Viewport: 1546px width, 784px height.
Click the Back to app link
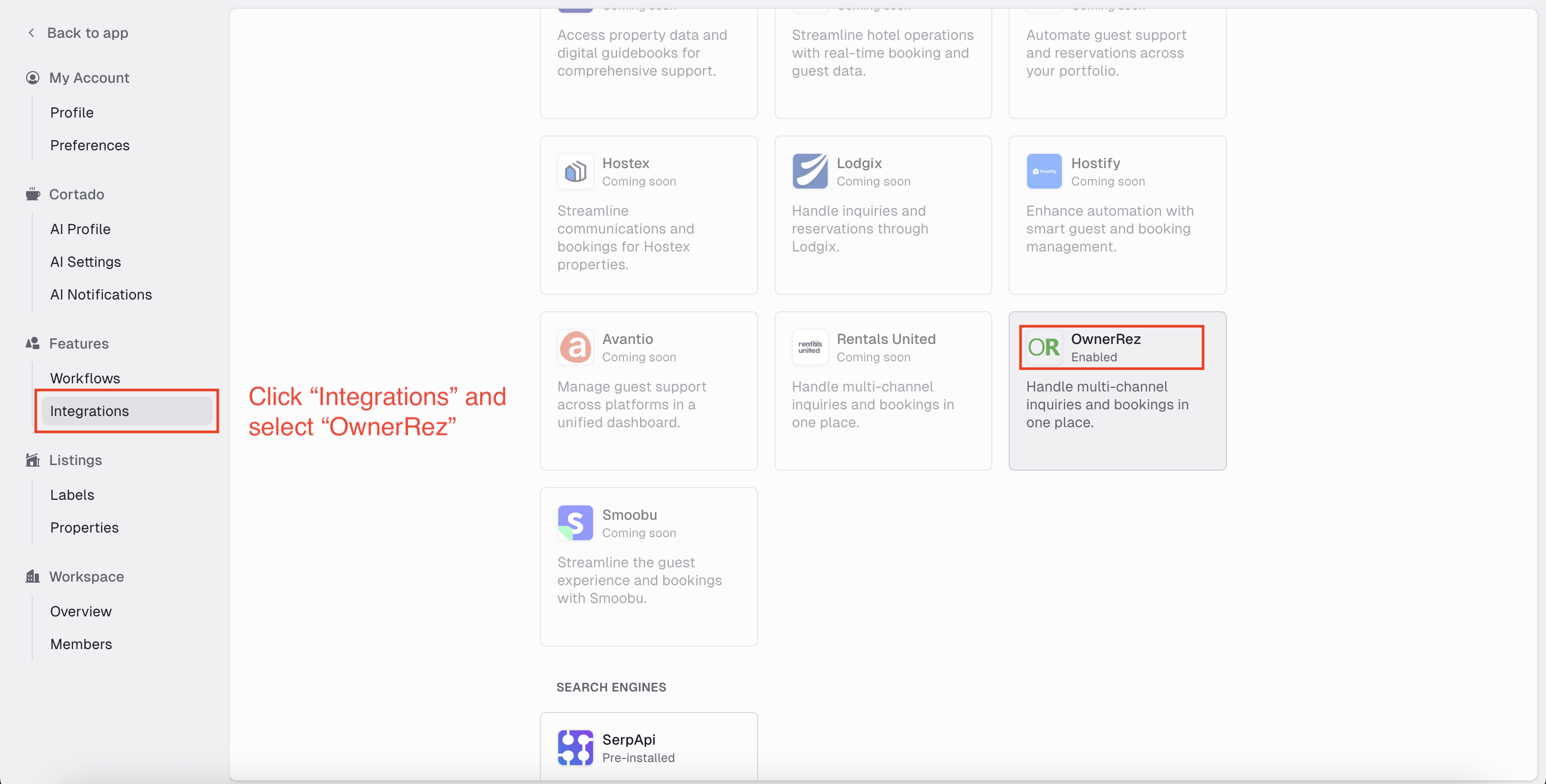click(87, 32)
